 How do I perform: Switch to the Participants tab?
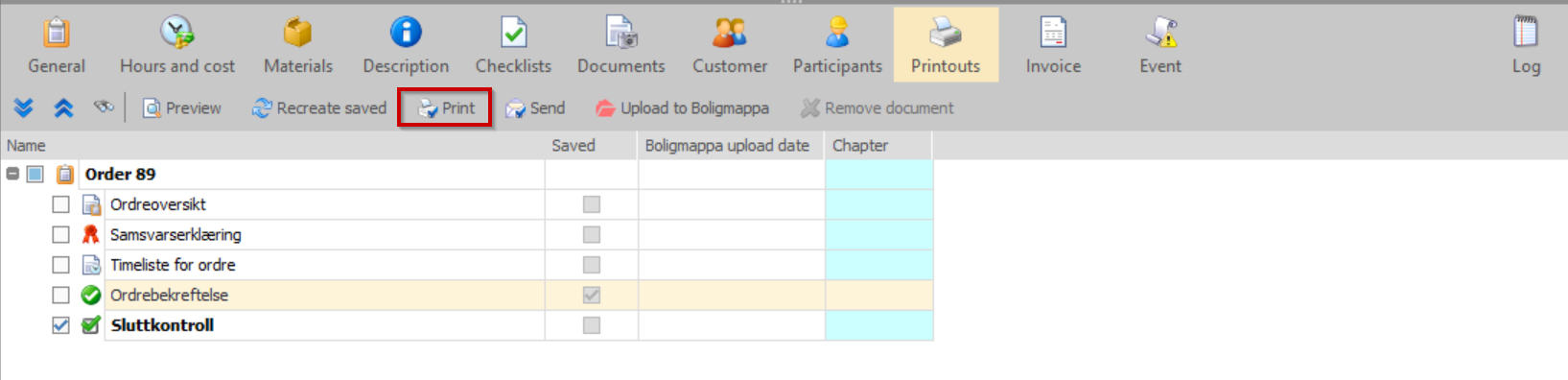pyautogui.click(x=837, y=45)
